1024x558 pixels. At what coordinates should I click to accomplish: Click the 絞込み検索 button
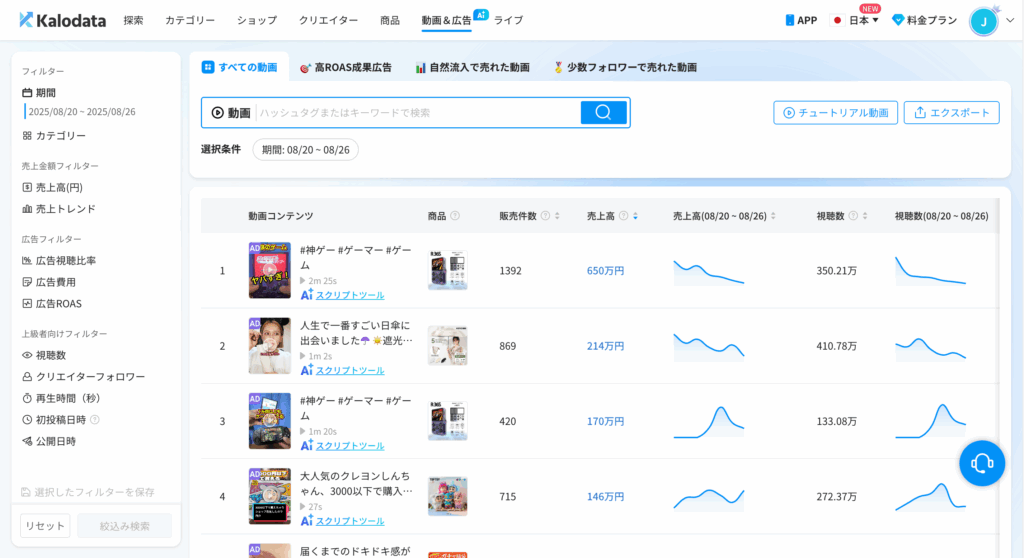pyautogui.click(x=124, y=526)
